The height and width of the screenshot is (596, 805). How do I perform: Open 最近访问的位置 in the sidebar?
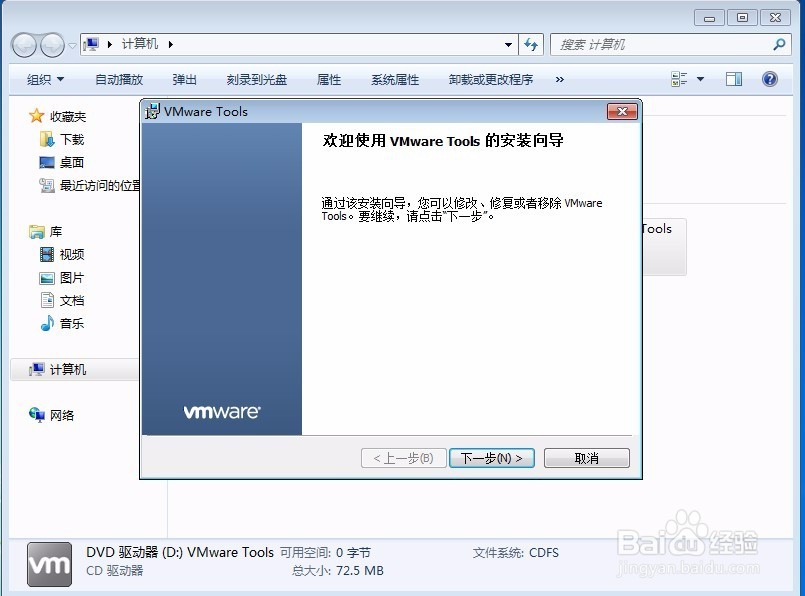[x=100, y=185]
